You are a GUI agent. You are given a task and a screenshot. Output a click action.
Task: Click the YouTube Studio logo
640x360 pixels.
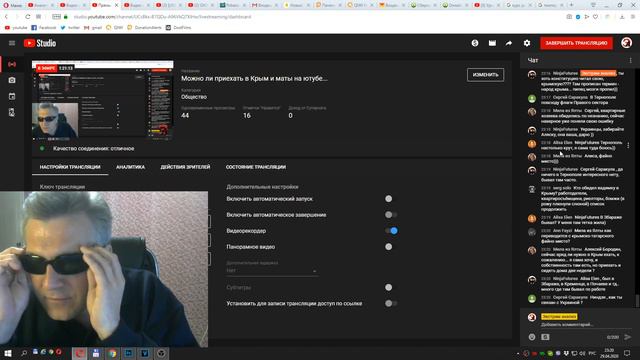(40, 43)
